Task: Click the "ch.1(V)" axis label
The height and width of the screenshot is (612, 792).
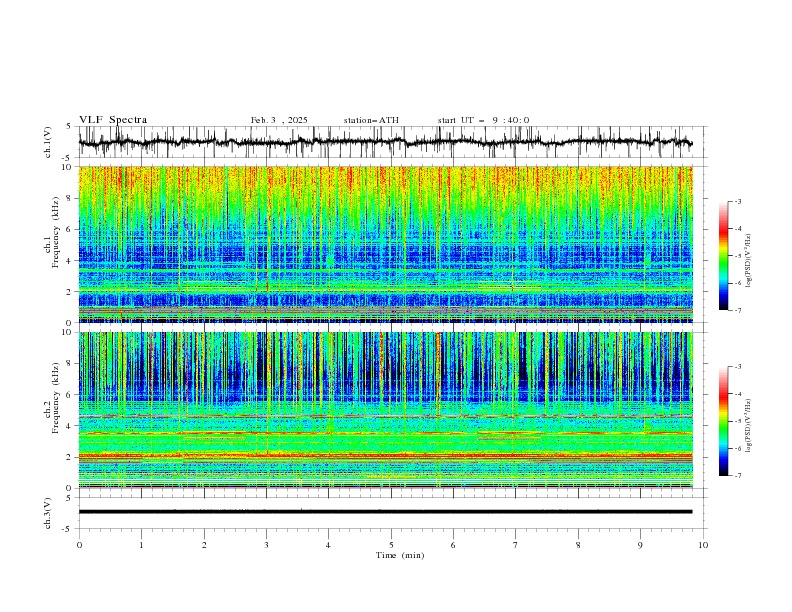Action: (x=48, y=142)
